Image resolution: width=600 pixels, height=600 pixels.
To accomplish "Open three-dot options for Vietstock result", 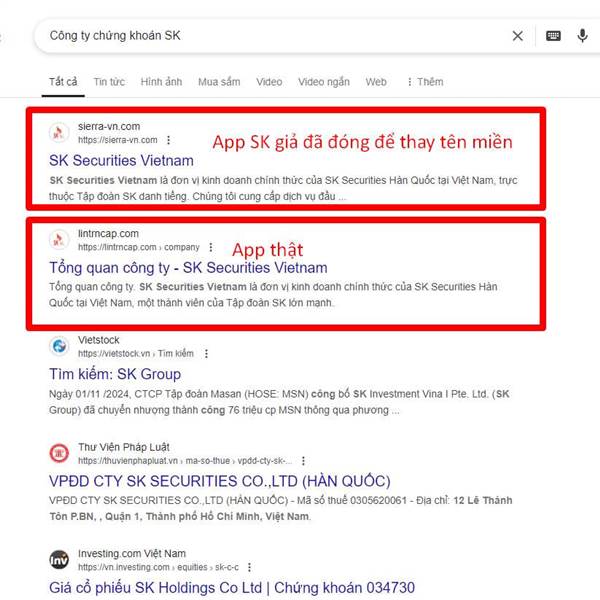I will pos(206,354).
